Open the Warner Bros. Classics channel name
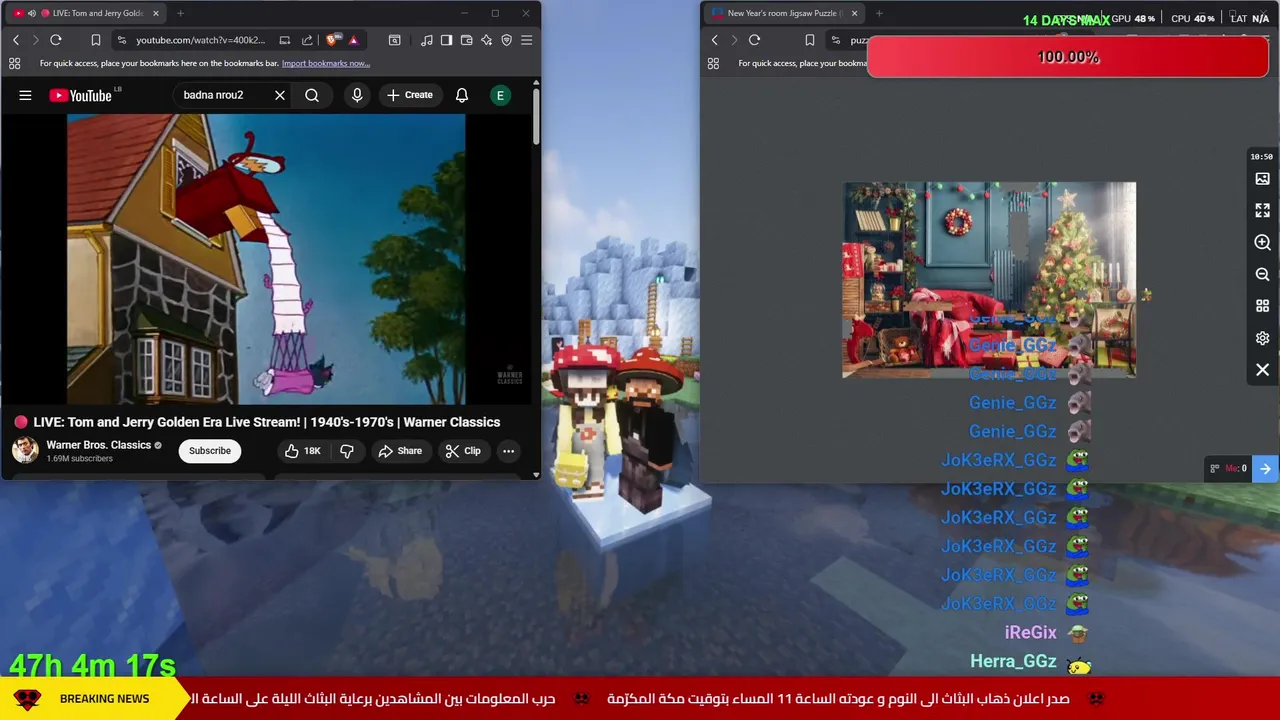 (99, 445)
